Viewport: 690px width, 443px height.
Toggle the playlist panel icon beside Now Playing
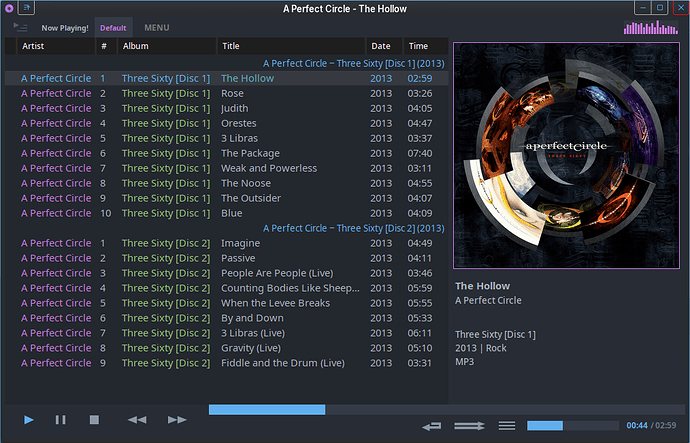(x=20, y=27)
